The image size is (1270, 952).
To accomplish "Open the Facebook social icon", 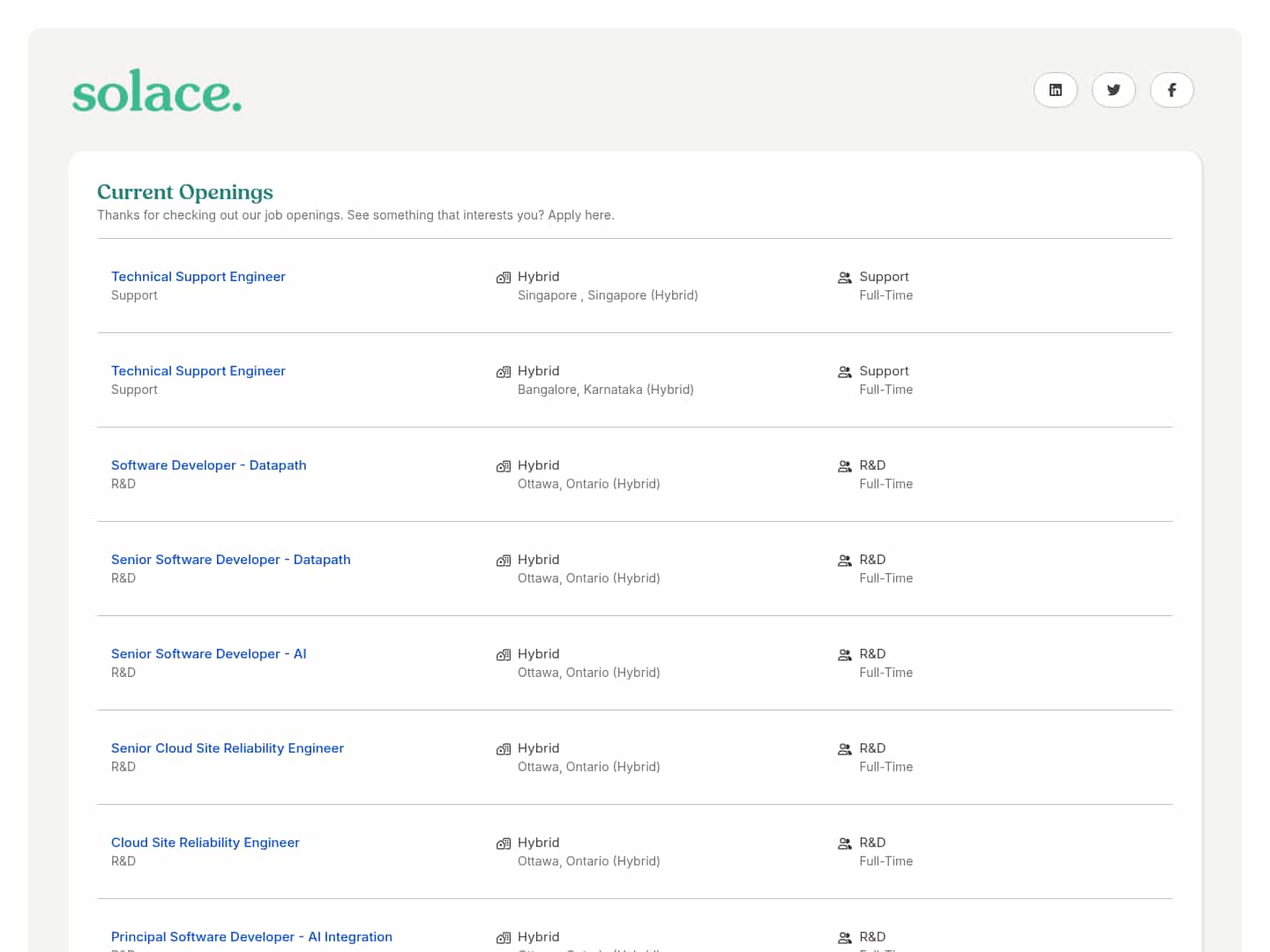I will click(x=1172, y=90).
